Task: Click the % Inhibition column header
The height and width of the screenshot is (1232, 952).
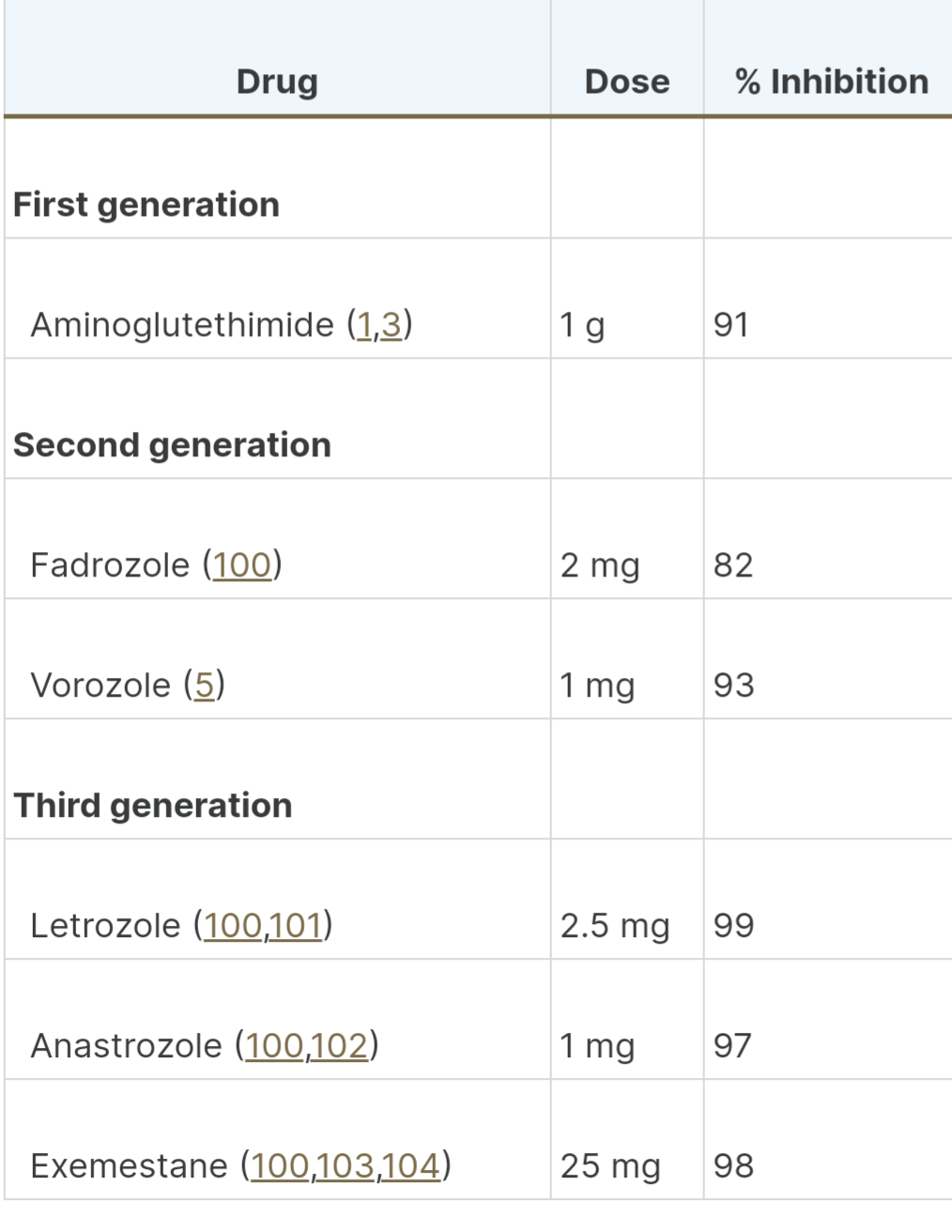Action: click(x=831, y=83)
